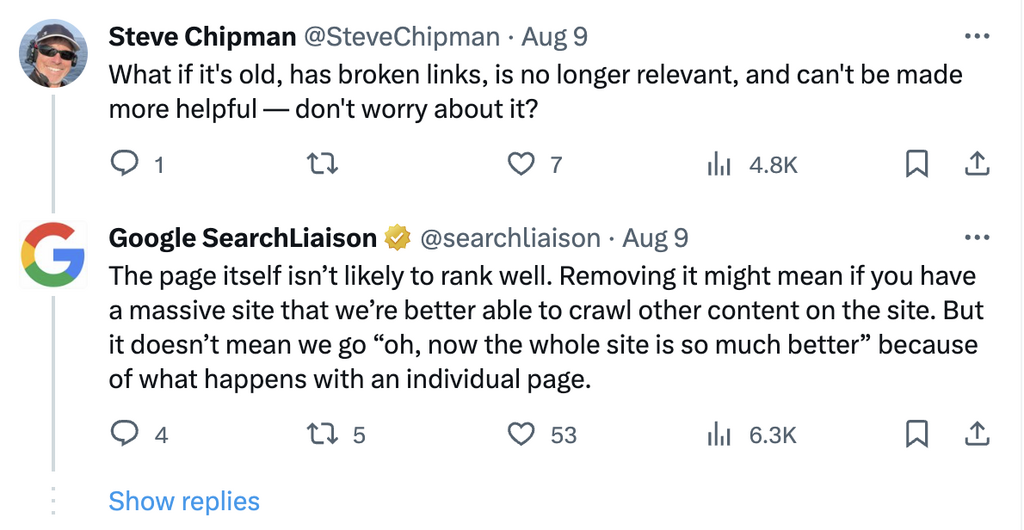
Task: Bookmark Steve Chipman's tweet
Action: (x=916, y=163)
